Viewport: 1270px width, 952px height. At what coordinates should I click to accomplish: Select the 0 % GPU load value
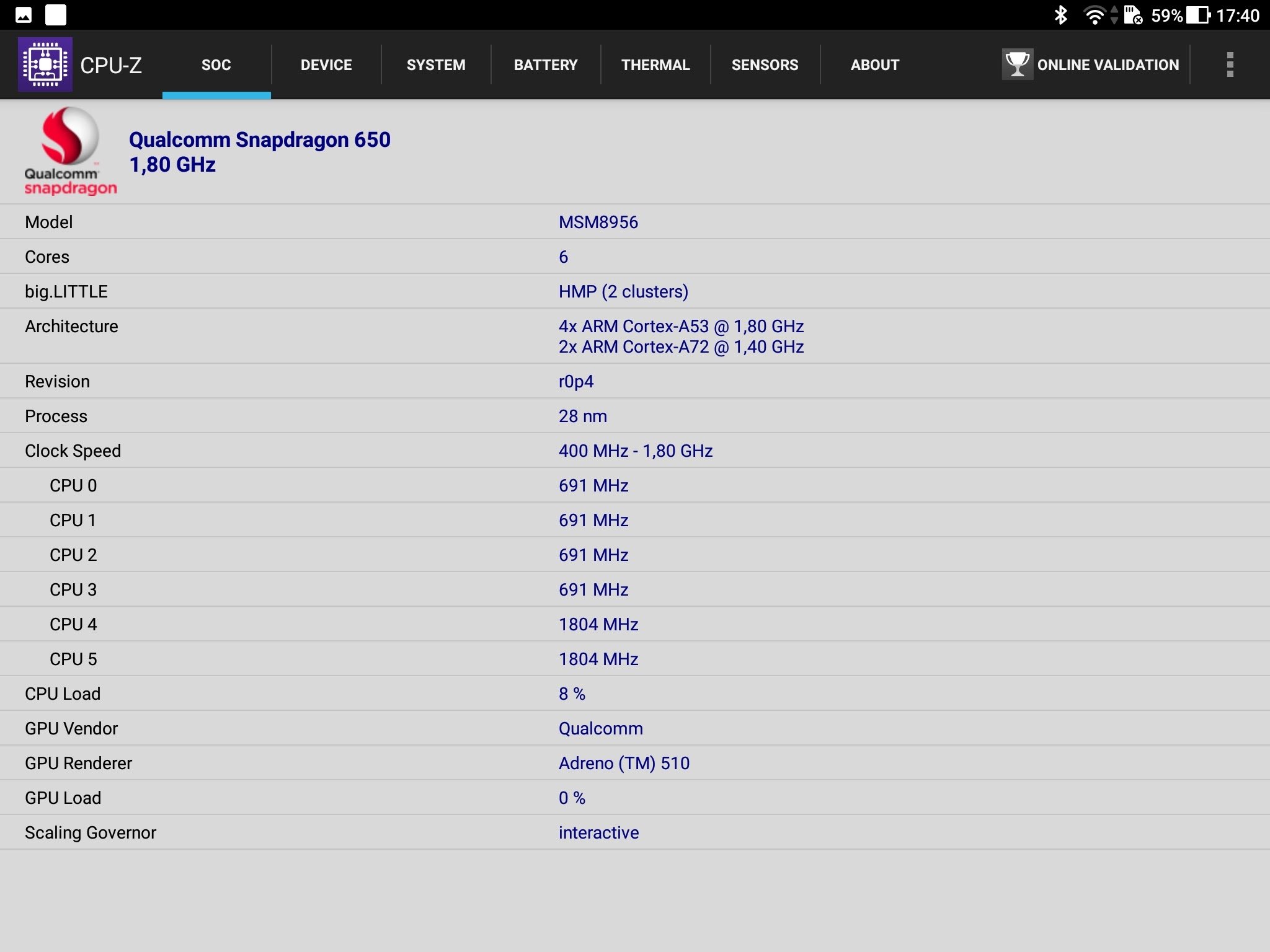572,798
